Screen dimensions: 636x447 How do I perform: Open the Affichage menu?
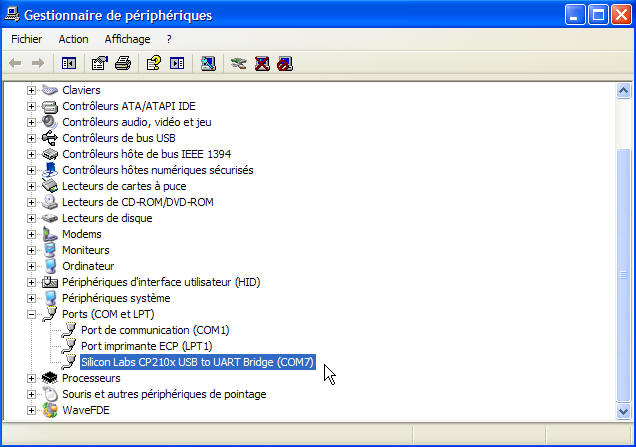[x=127, y=39]
